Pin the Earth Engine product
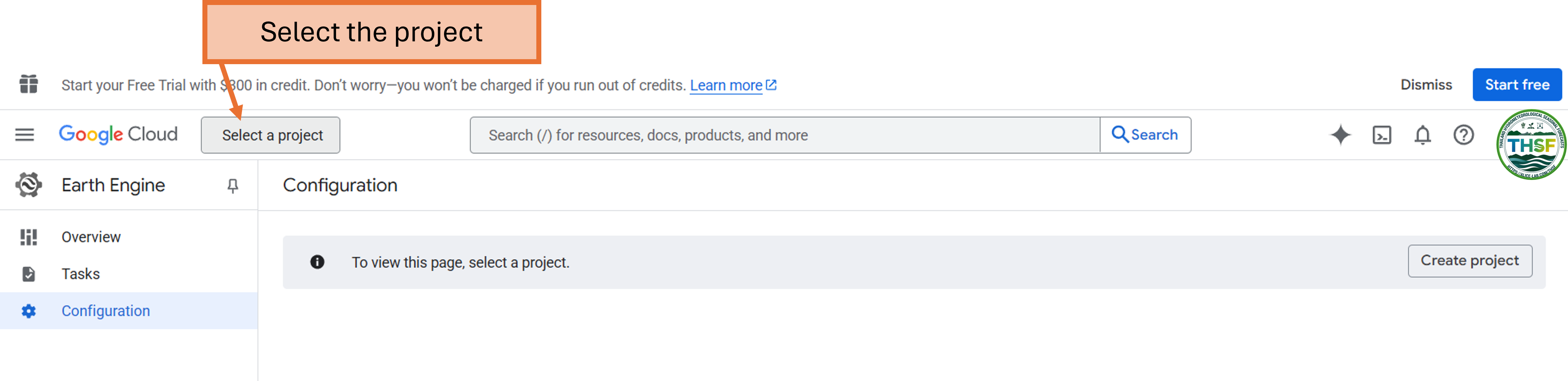This screenshot has height=381, width=1568. coord(232,186)
